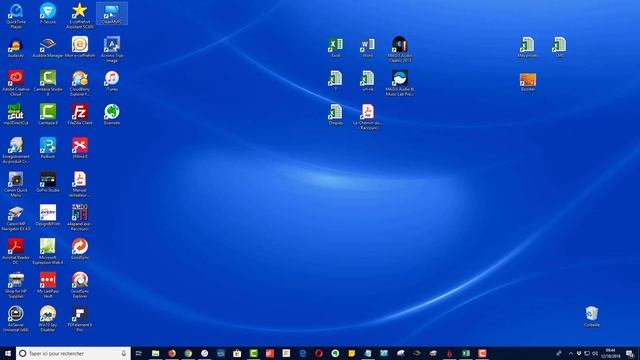Launch the Win10 Spy Disabler shortcut
The height and width of the screenshot is (360, 640).
48,318
